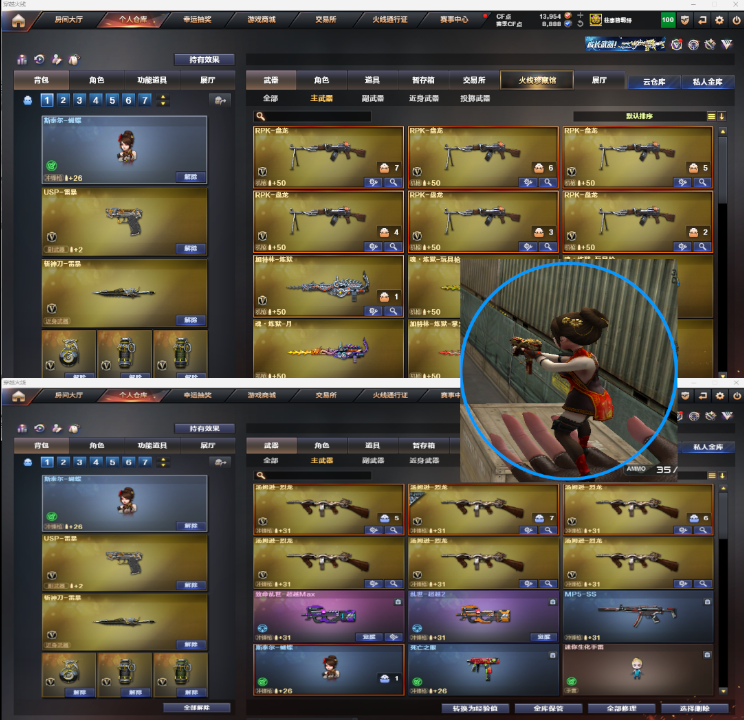Click the diamond V icon under the top bar

[727, 45]
